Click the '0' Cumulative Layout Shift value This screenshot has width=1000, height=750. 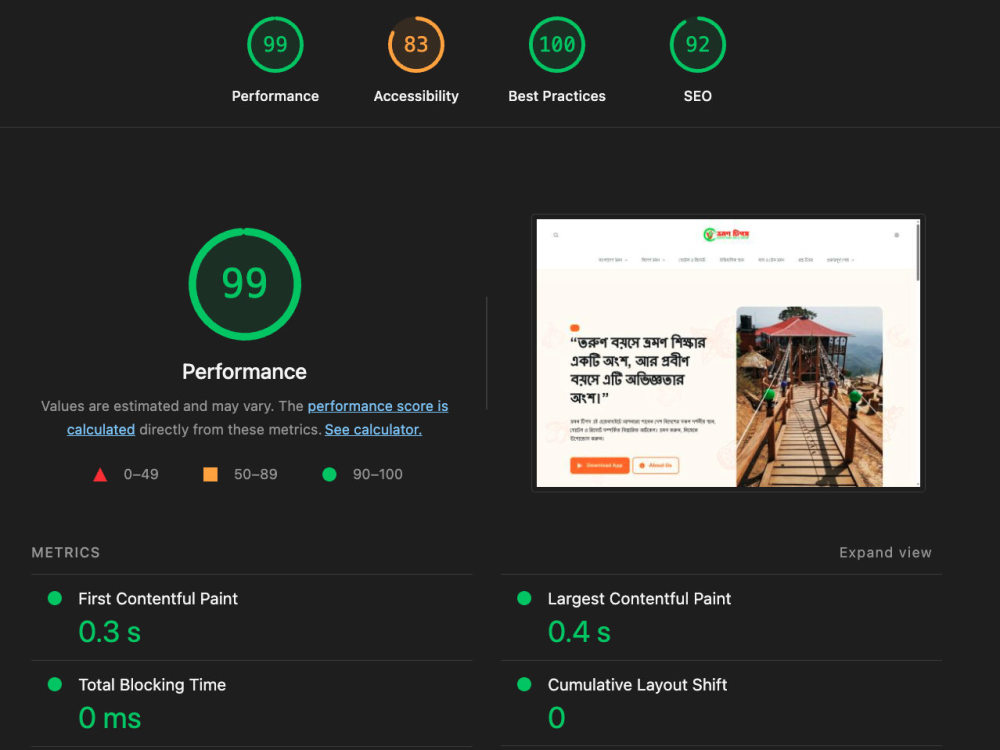(x=557, y=718)
